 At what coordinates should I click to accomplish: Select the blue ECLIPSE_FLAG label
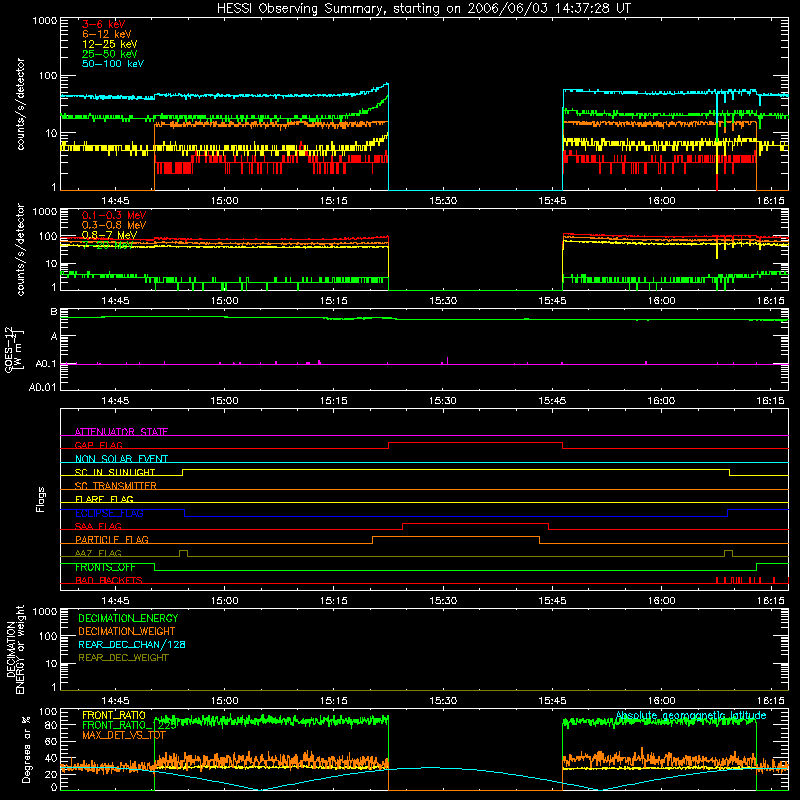(109, 513)
